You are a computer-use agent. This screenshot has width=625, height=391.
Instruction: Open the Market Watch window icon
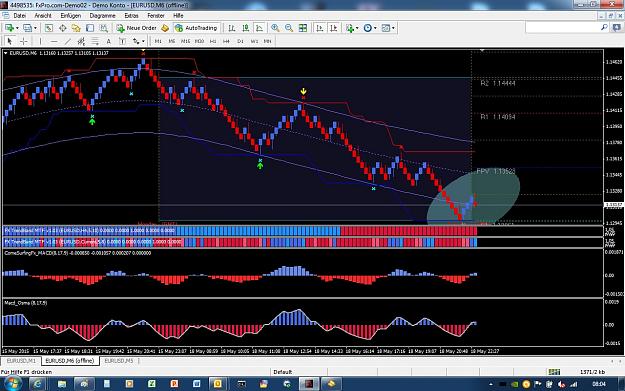pos(49,28)
